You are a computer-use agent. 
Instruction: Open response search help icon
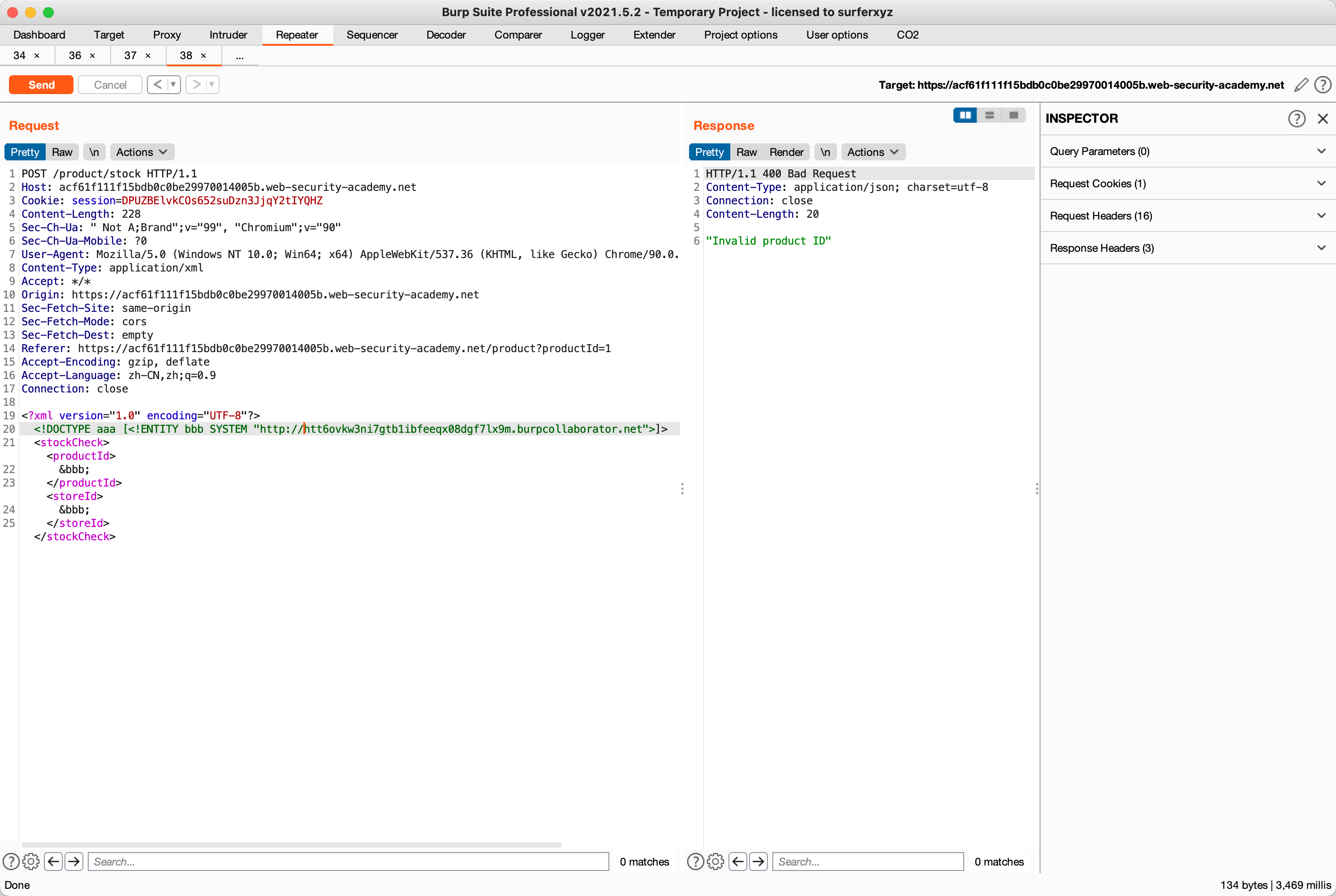point(695,861)
